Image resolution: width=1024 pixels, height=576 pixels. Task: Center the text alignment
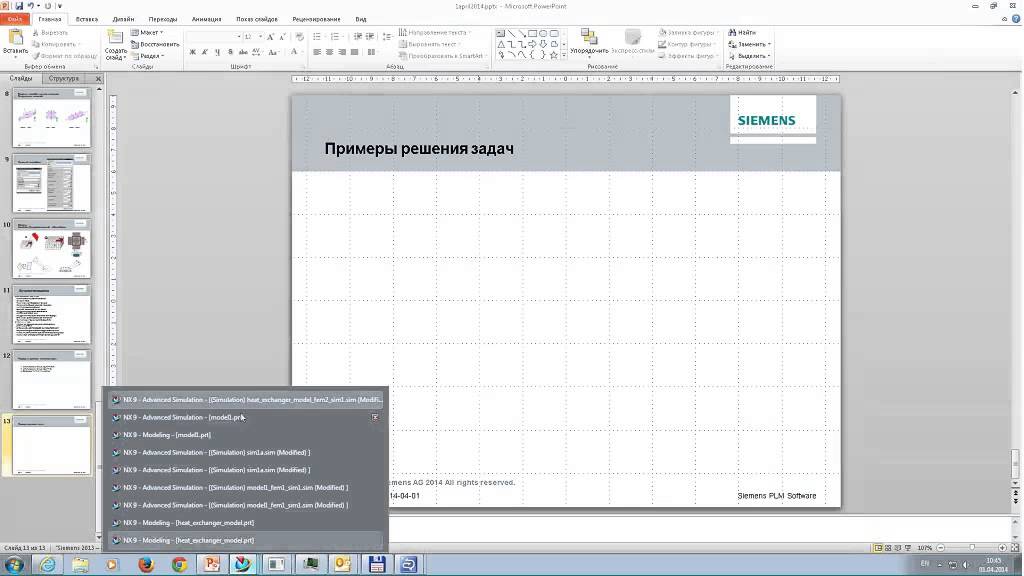pyautogui.click(x=329, y=52)
